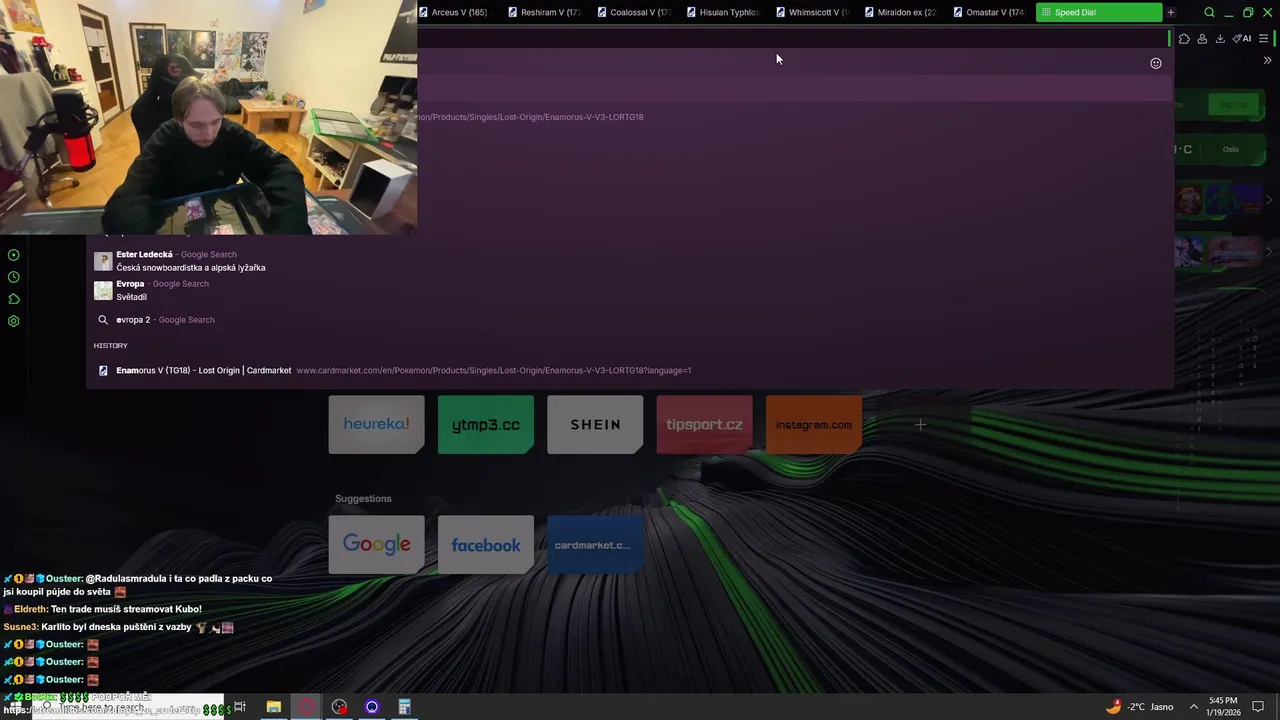Viewport: 1280px width, 720px height.
Task: Open the tipsport.cz speed dial tile
Action: coord(704,424)
